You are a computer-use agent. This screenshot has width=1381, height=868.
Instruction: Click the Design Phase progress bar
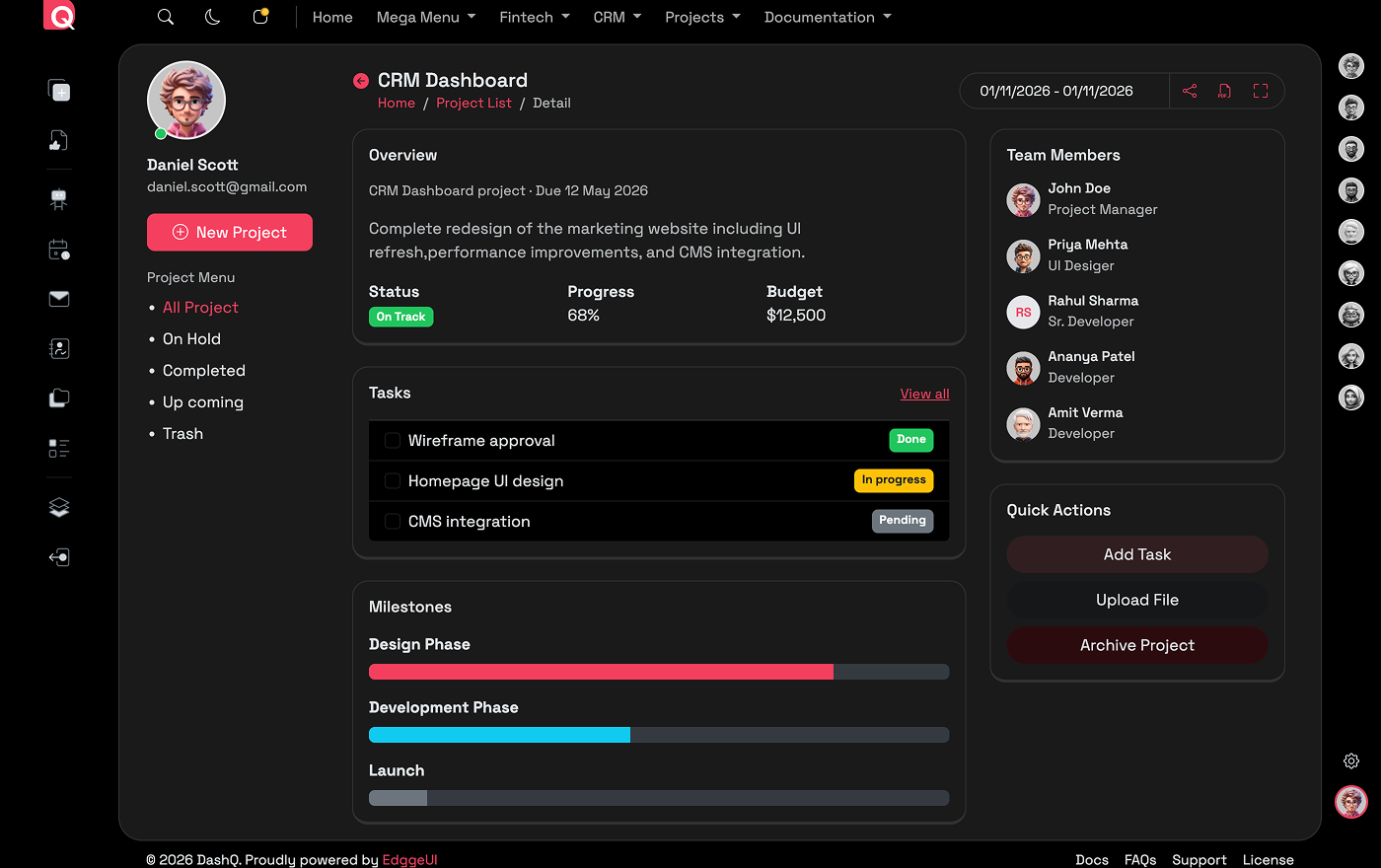[x=659, y=672]
